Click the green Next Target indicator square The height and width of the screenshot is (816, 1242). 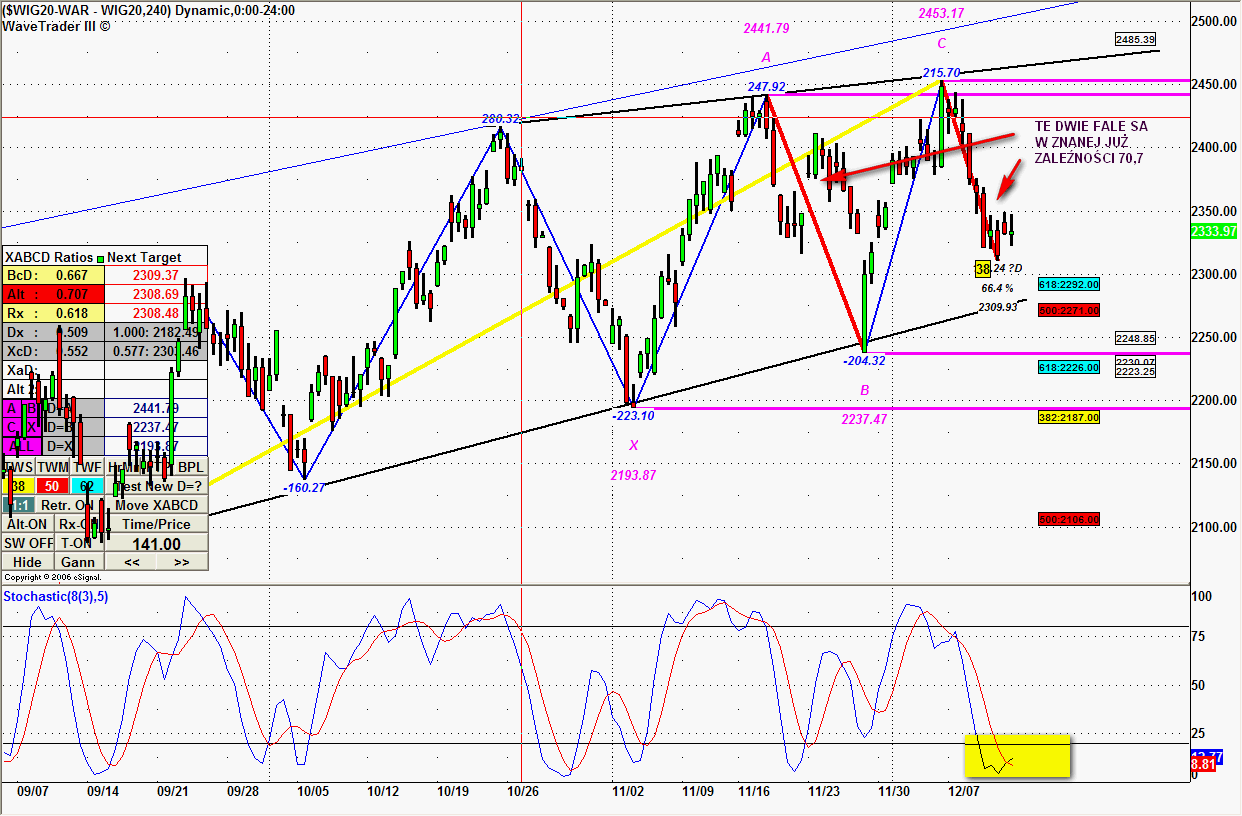(x=100, y=258)
